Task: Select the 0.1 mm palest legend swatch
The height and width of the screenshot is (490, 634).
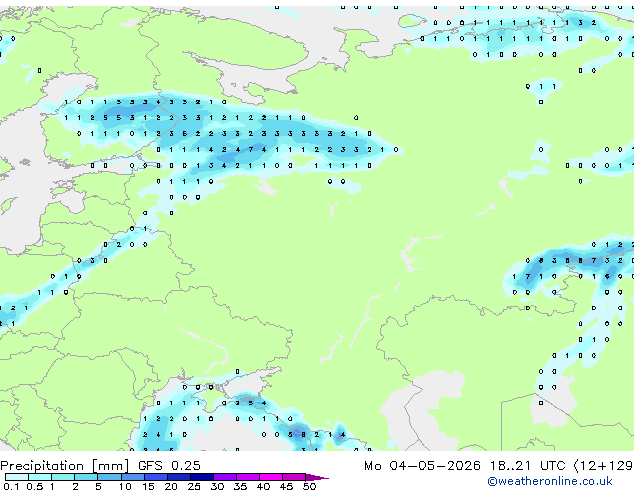Action: [x=17, y=477]
